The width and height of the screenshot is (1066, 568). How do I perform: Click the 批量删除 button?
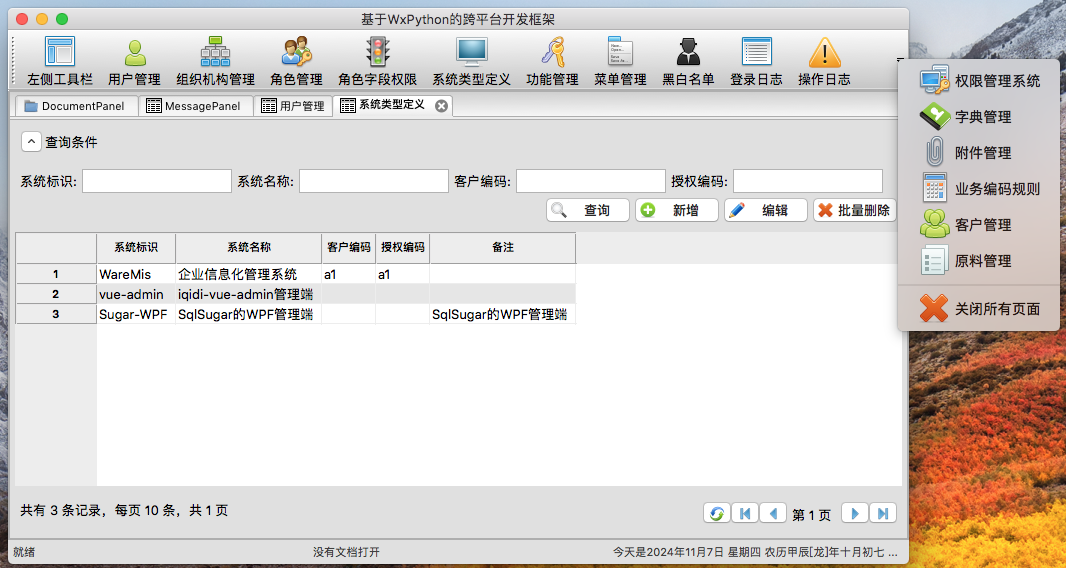pos(855,210)
